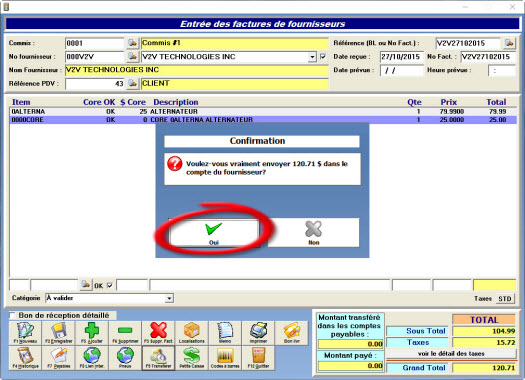Image resolution: width=525 pixels, height=380 pixels.
Task: Click lookup icon in item entry row
Action: (86, 285)
